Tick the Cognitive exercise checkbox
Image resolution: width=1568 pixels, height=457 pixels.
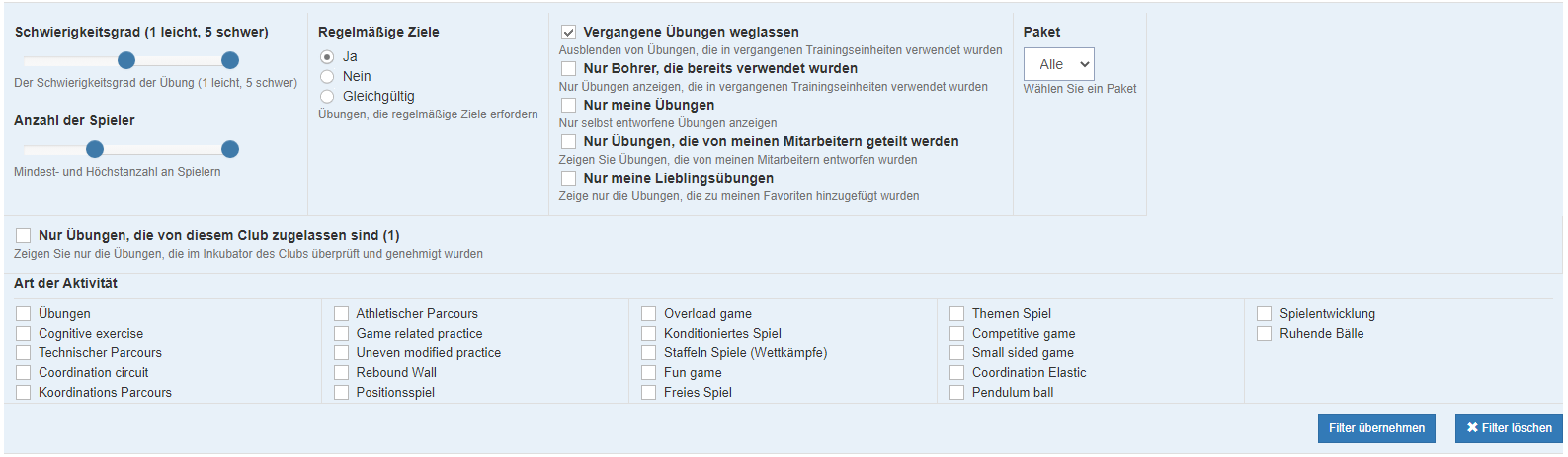[x=24, y=334]
